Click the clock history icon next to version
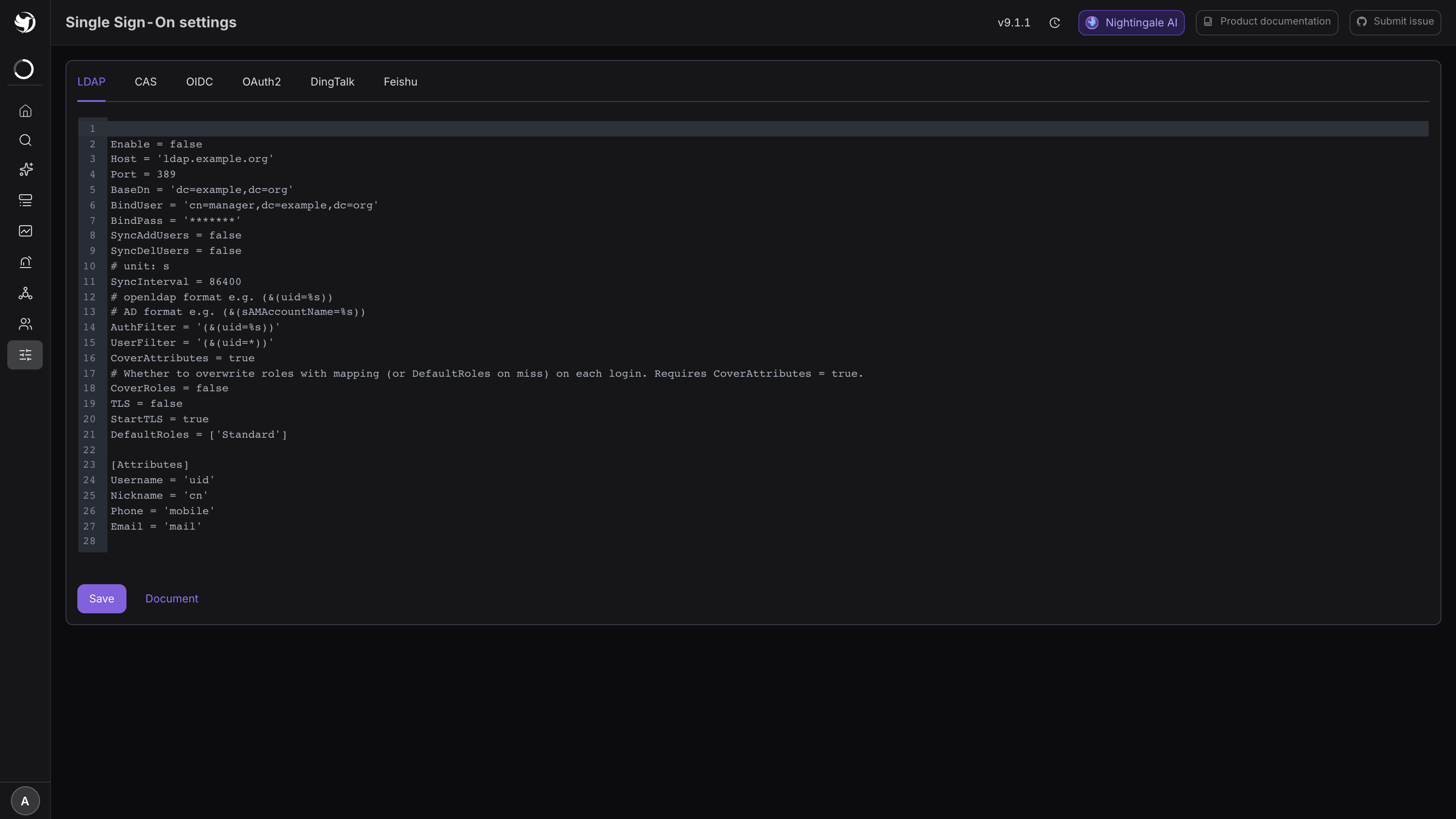 pos(1055,23)
